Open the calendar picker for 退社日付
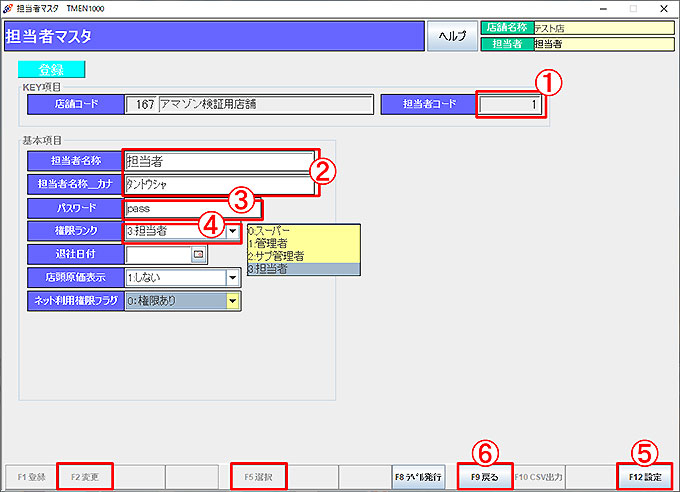This screenshot has height=492, width=680. (x=199, y=254)
